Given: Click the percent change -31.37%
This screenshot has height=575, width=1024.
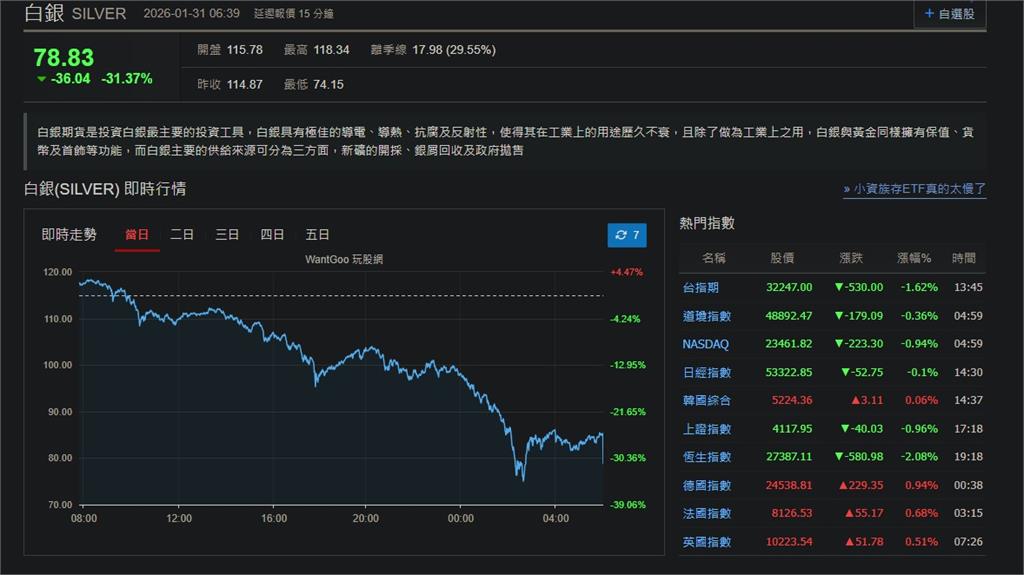Looking at the screenshot, I should click(127, 79).
